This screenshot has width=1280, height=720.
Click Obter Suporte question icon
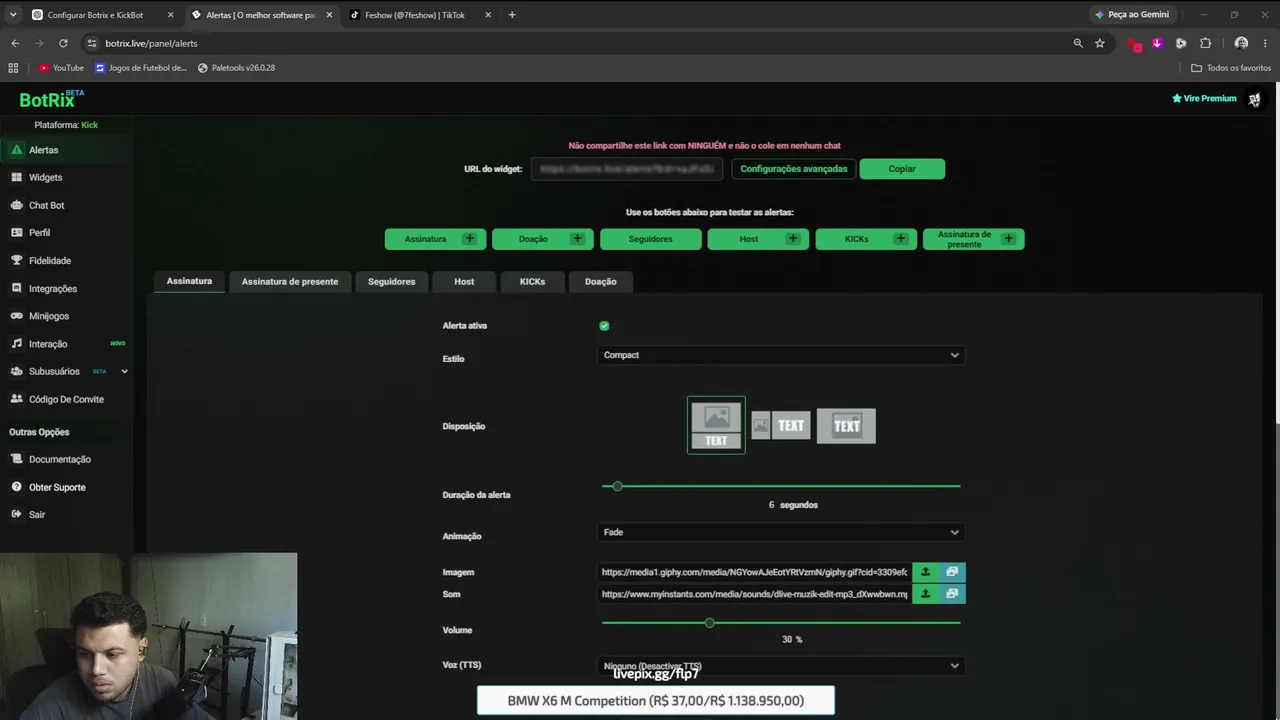point(16,487)
